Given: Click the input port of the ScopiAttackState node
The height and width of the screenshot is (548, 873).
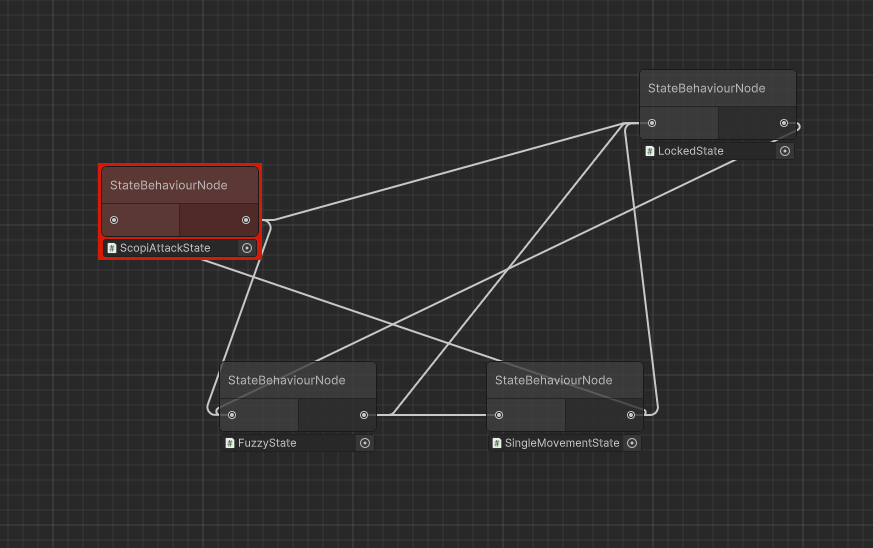Looking at the screenshot, I should [114, 220].
